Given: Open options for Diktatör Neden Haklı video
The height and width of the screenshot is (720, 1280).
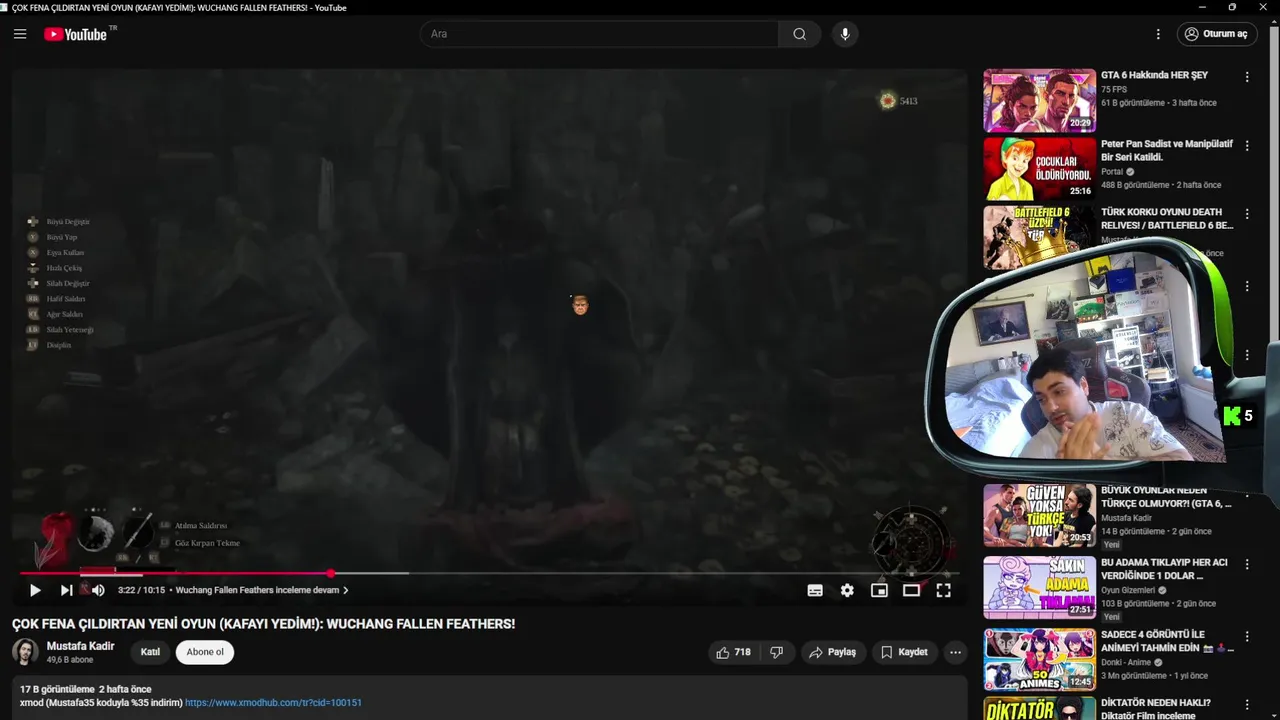Looking at the screenshot, I should click(1247, 705).
